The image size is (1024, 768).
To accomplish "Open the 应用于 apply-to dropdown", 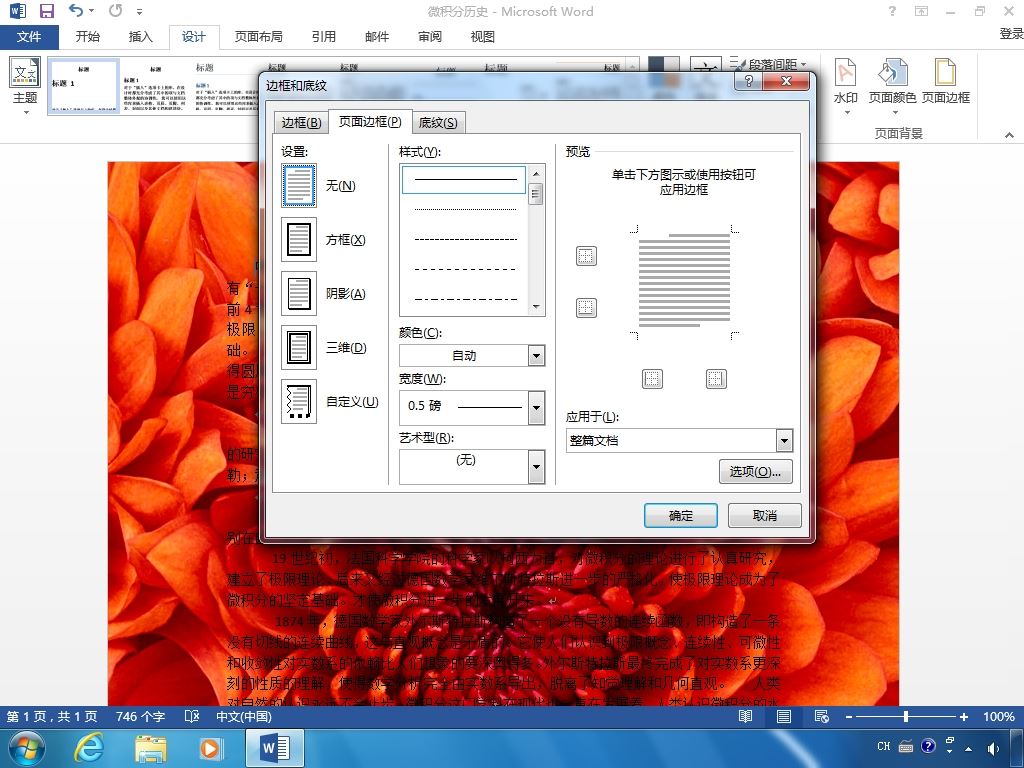I will click(784, 441).
